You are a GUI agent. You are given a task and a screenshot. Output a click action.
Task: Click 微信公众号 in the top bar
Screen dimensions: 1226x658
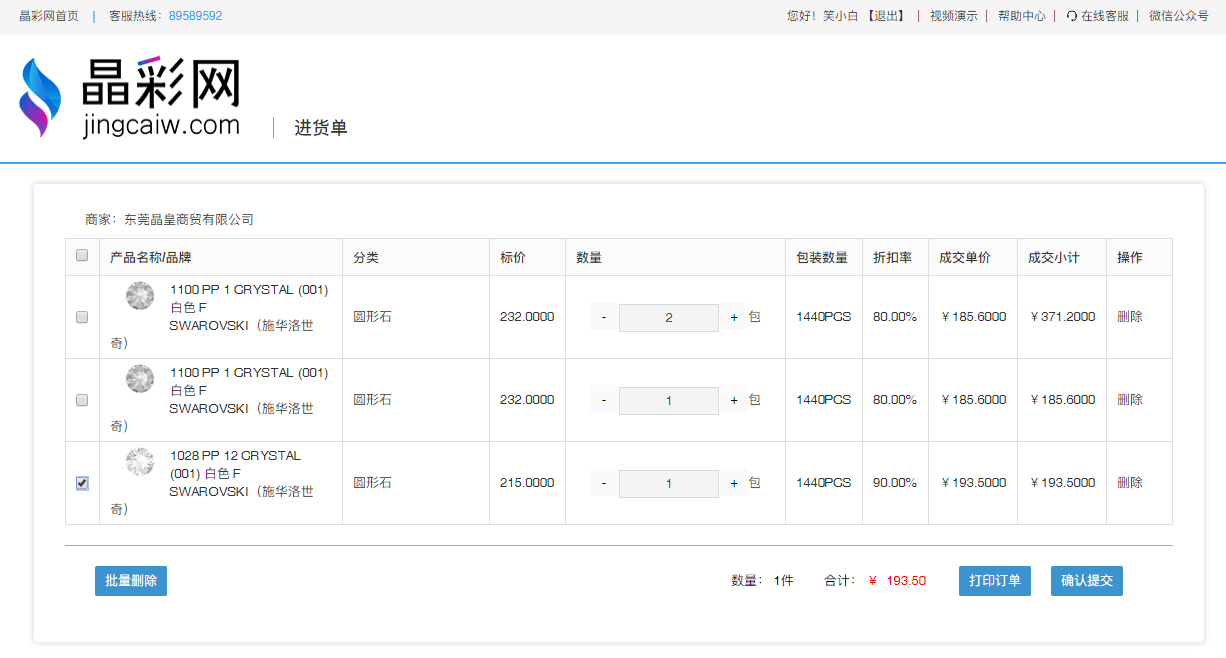pyautogui.click(x=1178, y=16)
